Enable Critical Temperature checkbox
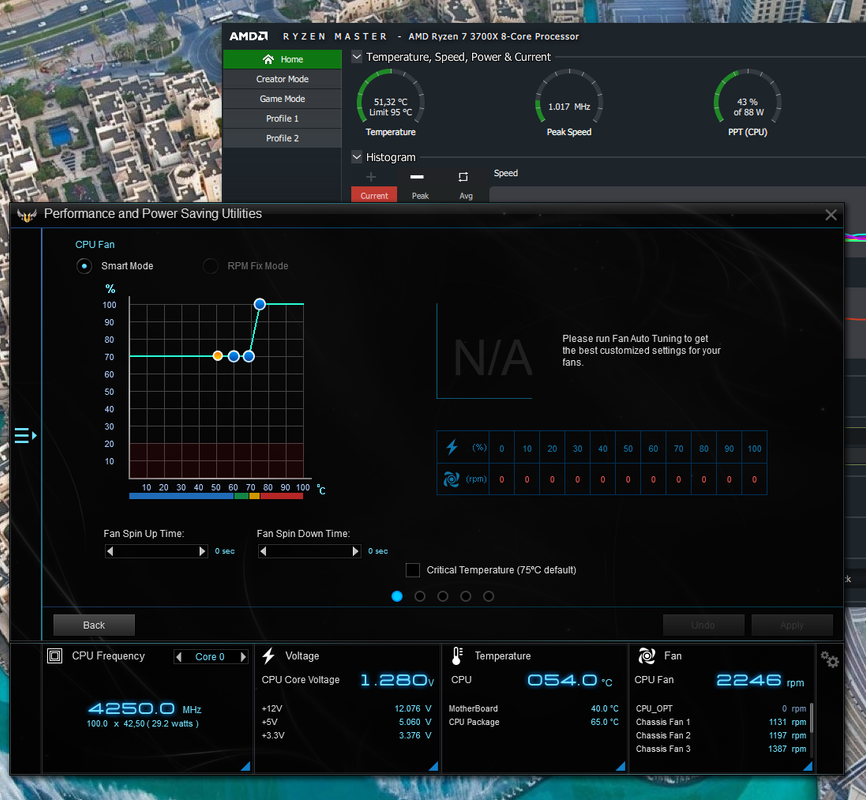 (413, 570)
